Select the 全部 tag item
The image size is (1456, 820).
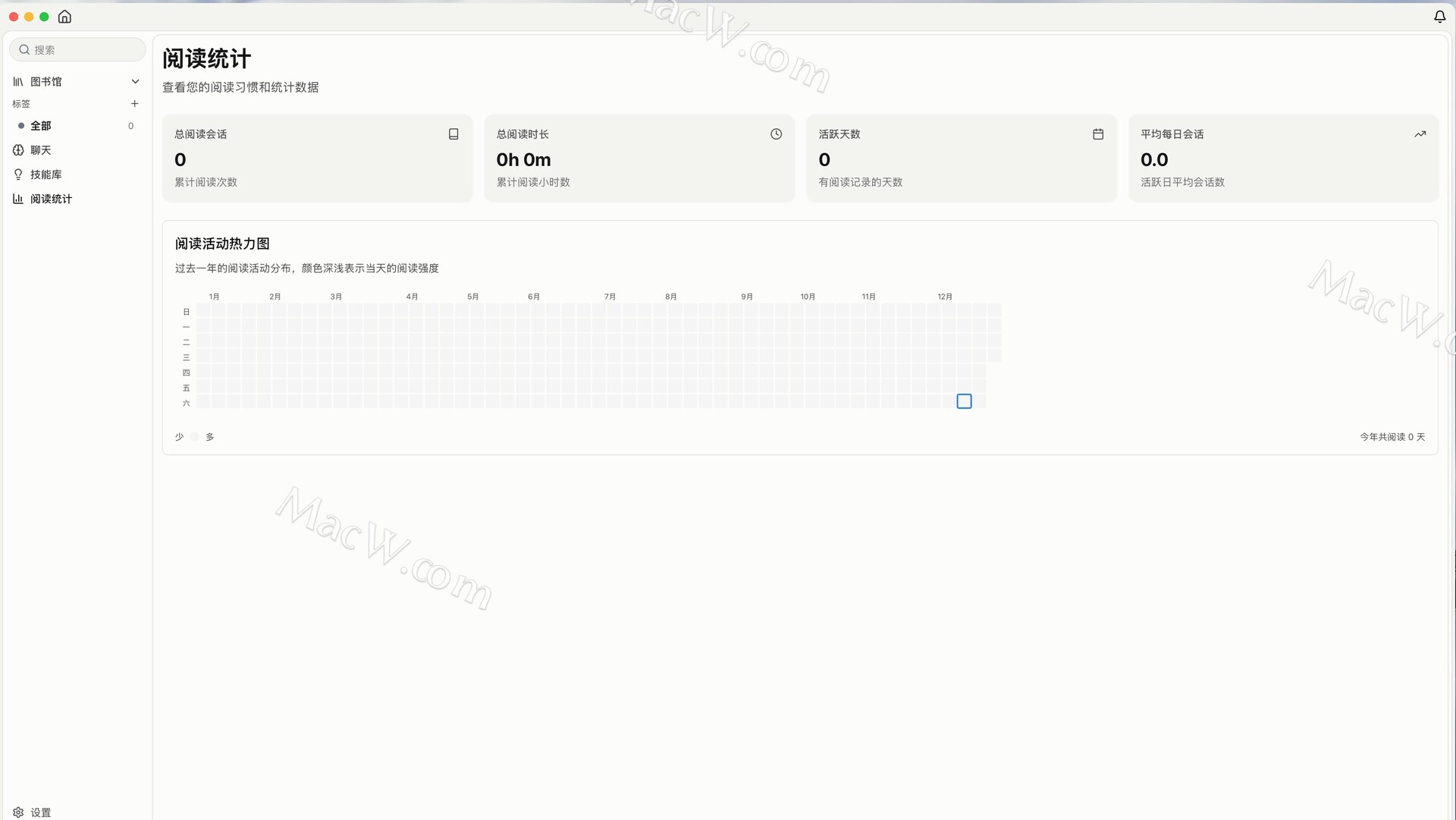tap(41, 126)
